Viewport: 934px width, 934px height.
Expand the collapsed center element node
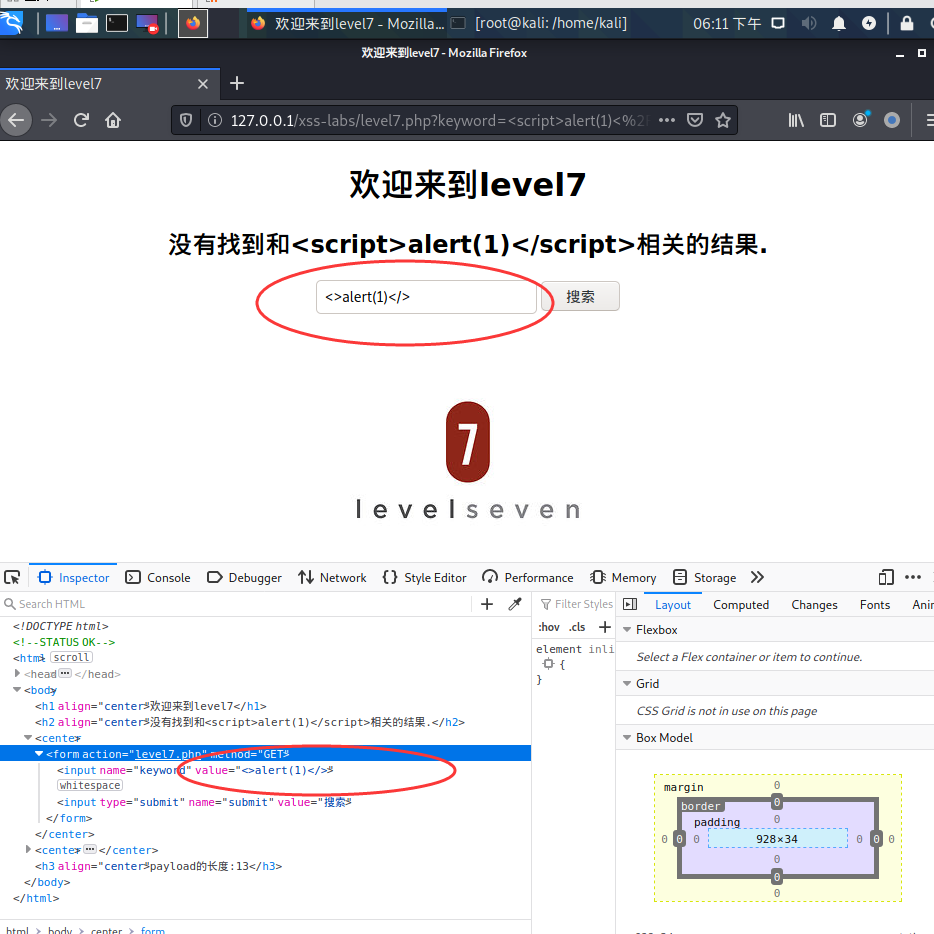[26, 849]
